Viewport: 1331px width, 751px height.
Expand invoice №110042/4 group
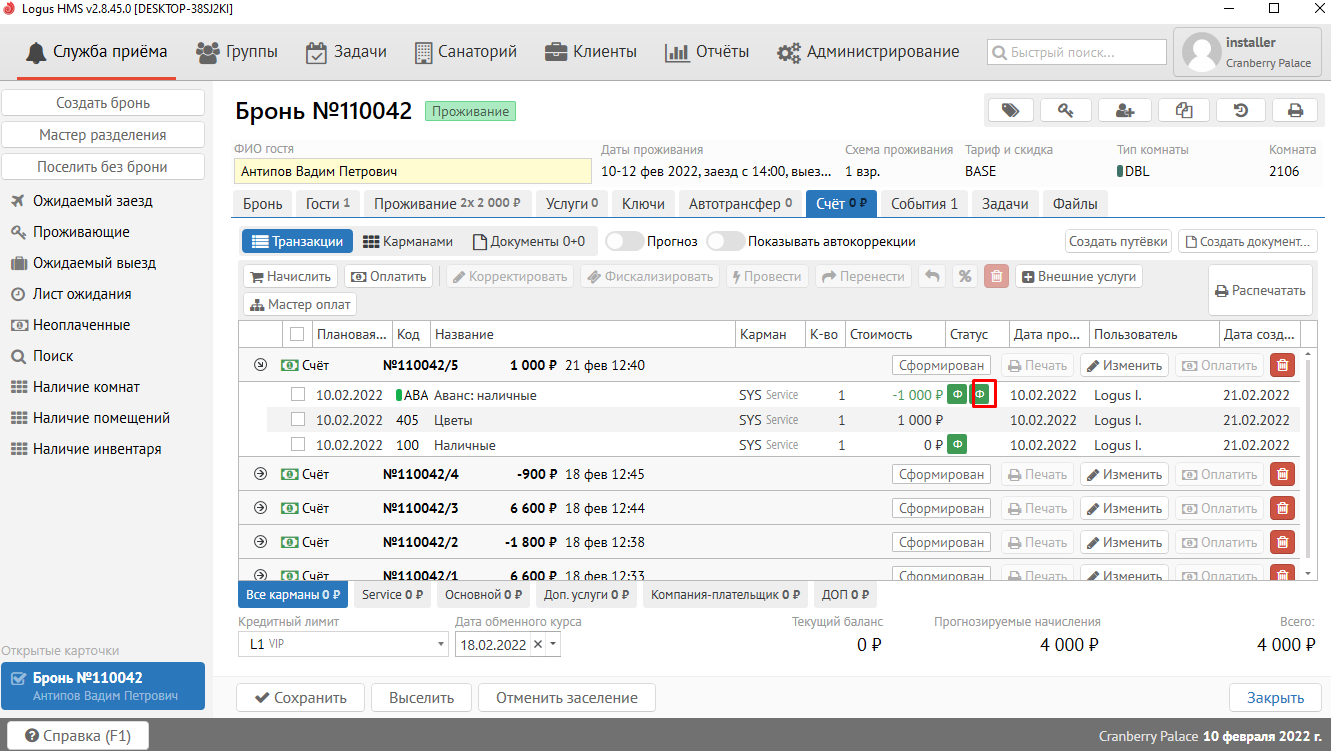[261, 474]
